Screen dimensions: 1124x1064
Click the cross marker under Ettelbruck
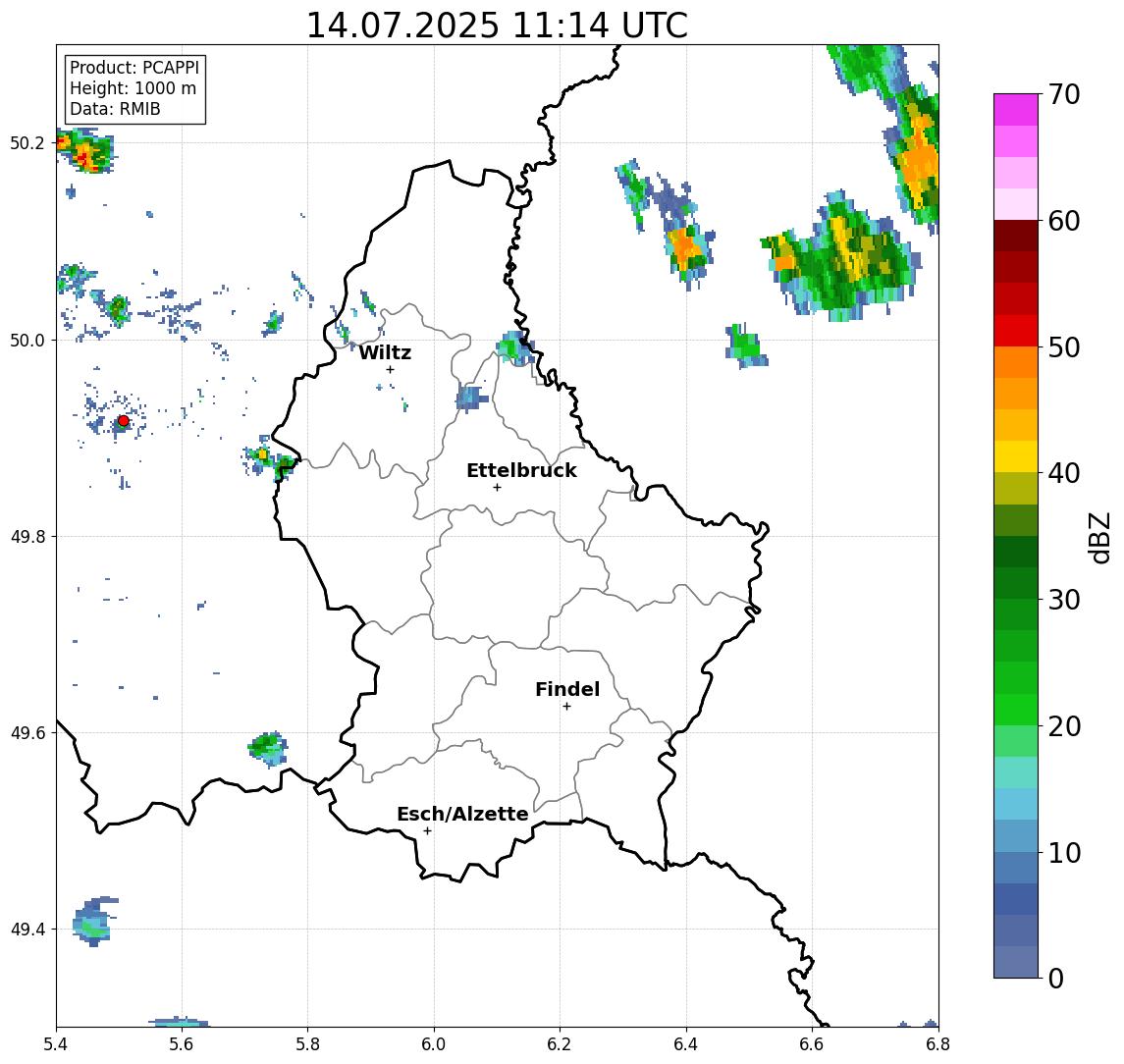coord(497,488)
